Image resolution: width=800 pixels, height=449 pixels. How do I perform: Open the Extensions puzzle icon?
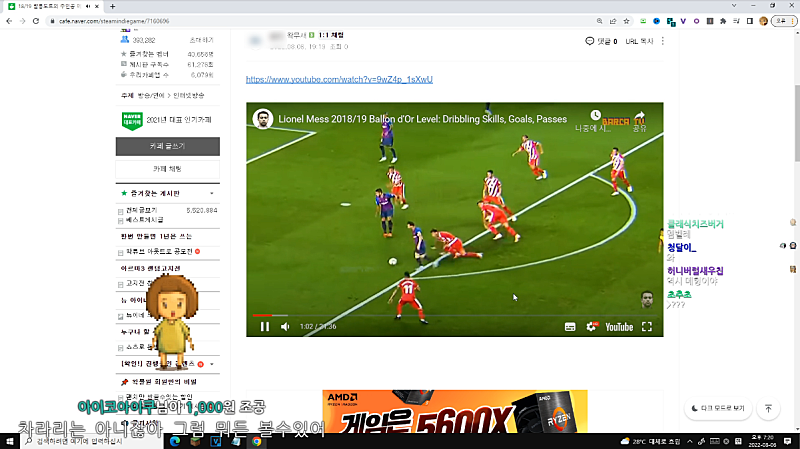click(723, 21)
